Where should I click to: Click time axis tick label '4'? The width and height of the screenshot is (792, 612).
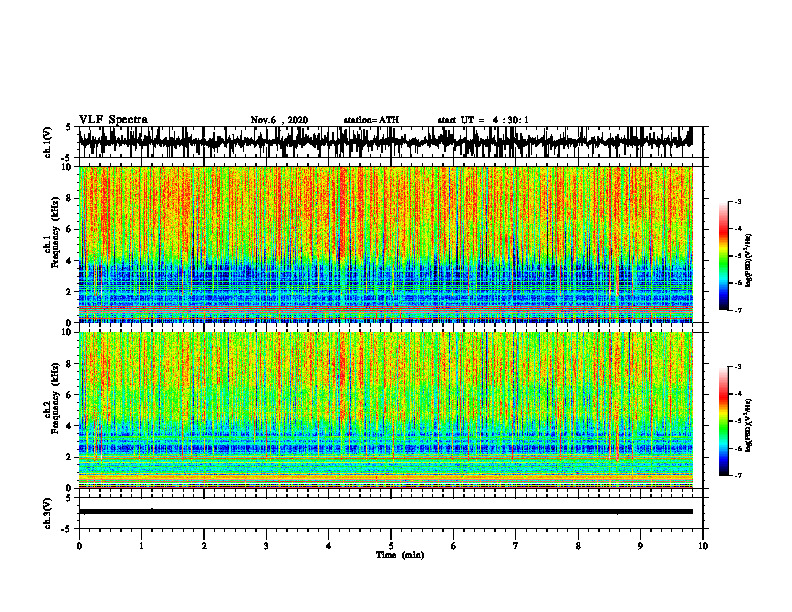click(329, 546)
